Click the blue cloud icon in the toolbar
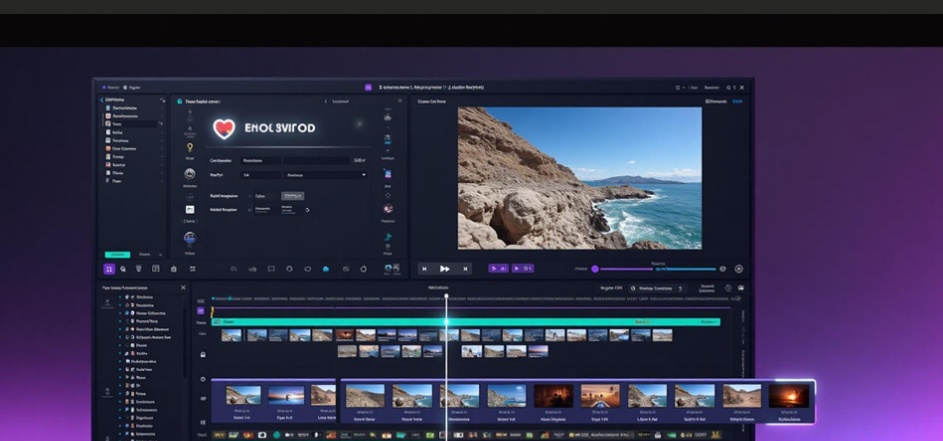This screenshot has height=441, width=943. (x=326, y=268)
